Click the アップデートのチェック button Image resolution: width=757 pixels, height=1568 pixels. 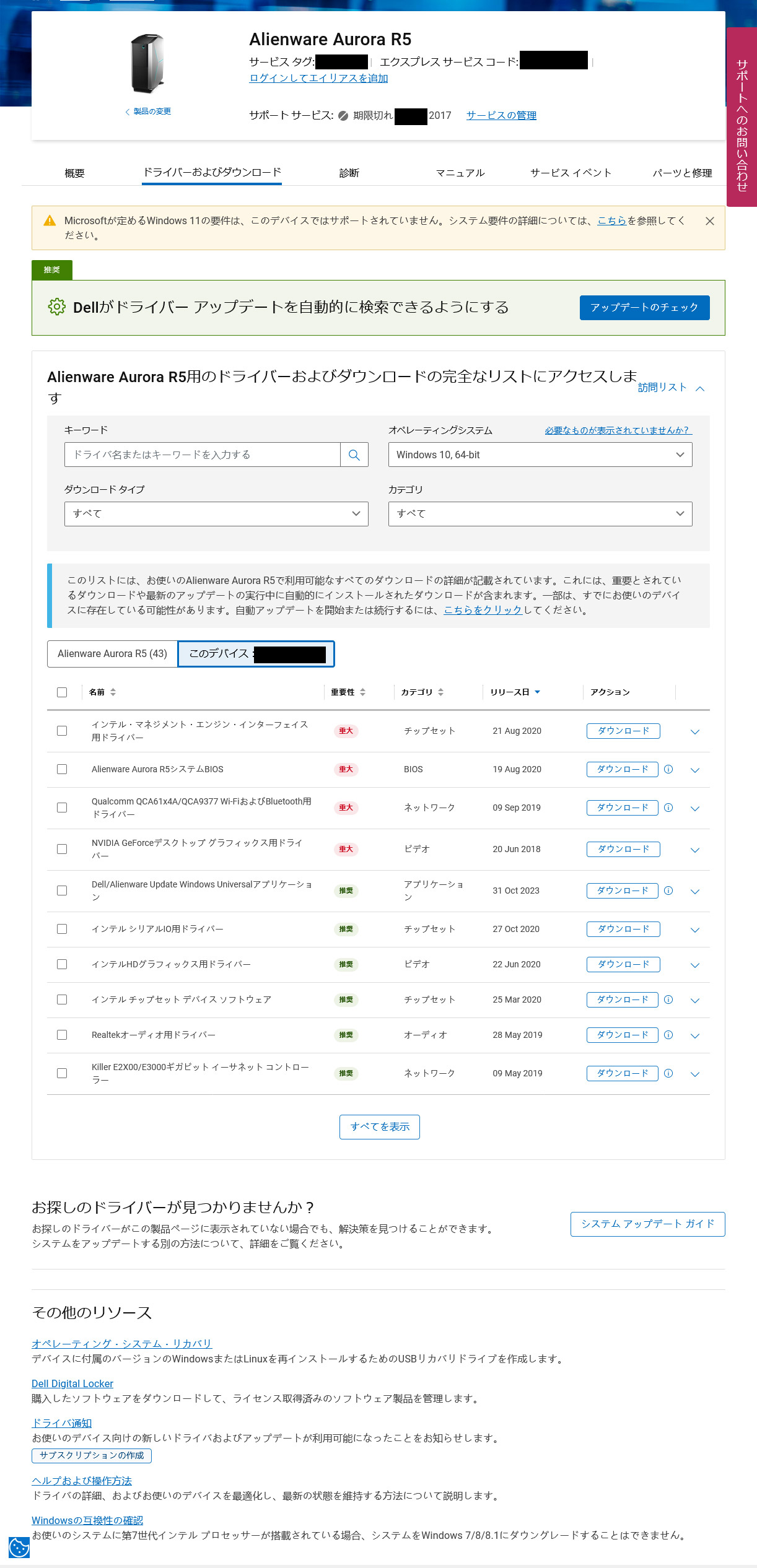[644, 308]
